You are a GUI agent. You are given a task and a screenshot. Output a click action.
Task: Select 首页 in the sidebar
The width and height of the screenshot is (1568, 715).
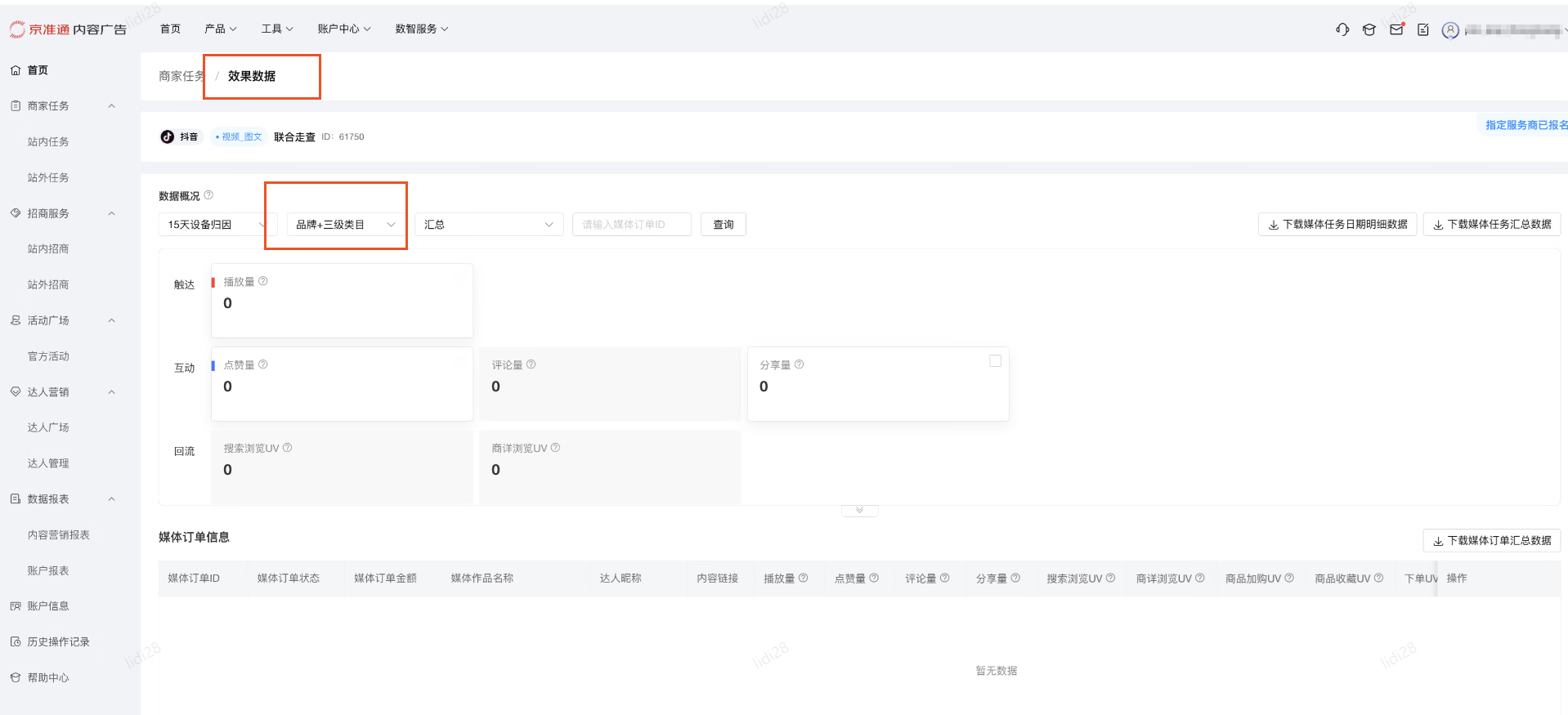pyautogui.click(x=38, y=70)
